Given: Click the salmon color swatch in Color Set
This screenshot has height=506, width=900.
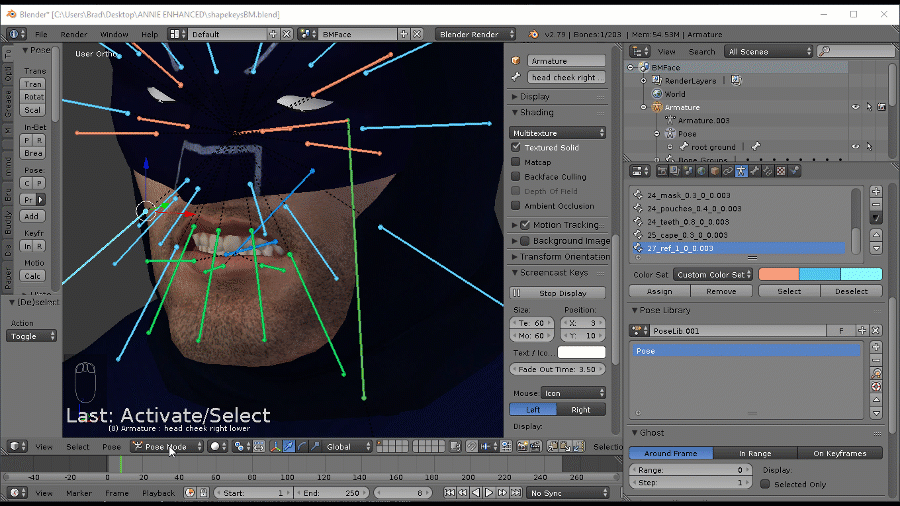Looking at the screenshot, I should pos(778,274).
